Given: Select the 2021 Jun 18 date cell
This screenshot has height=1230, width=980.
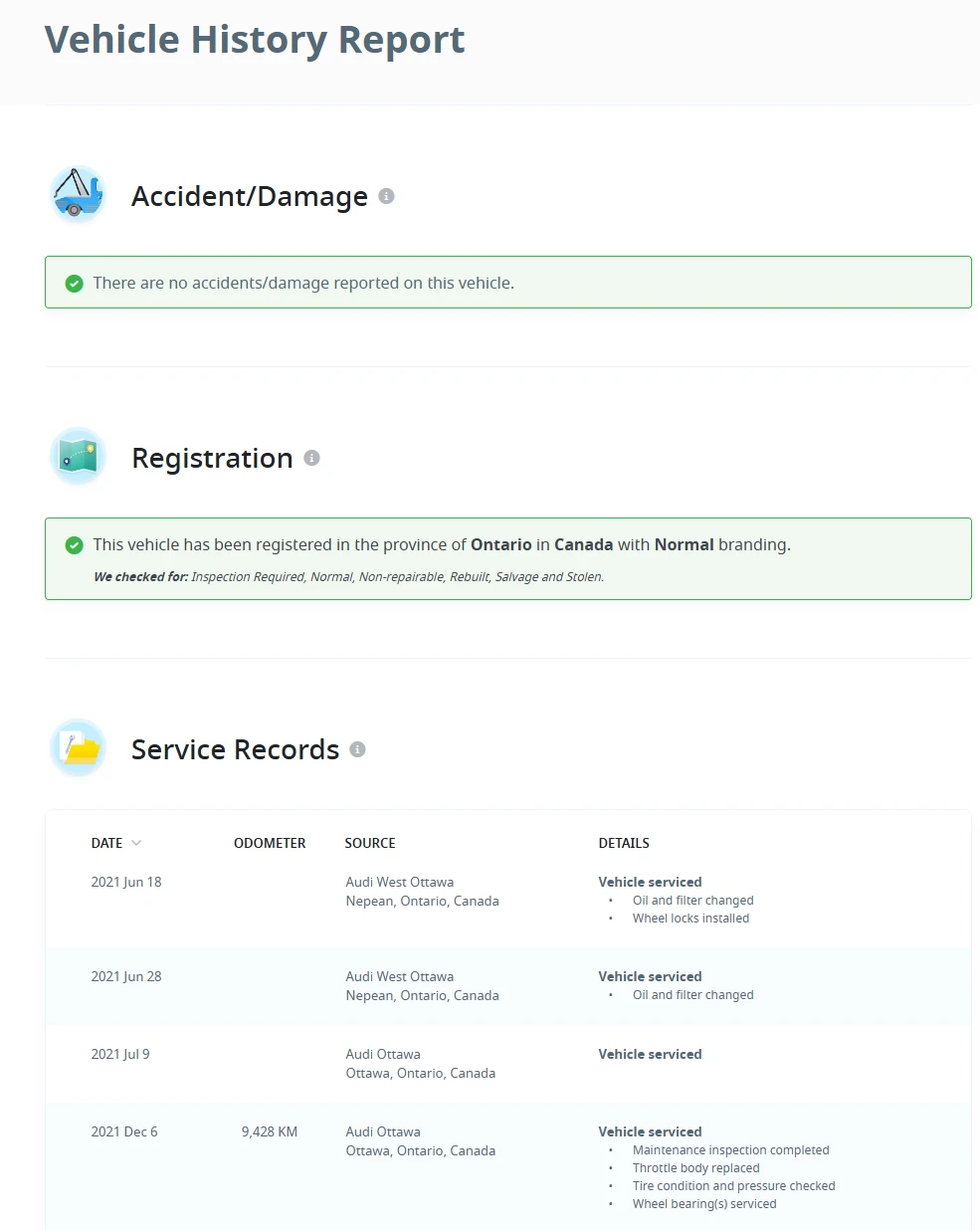Looking at the screenshot, I should click(126, 882).
